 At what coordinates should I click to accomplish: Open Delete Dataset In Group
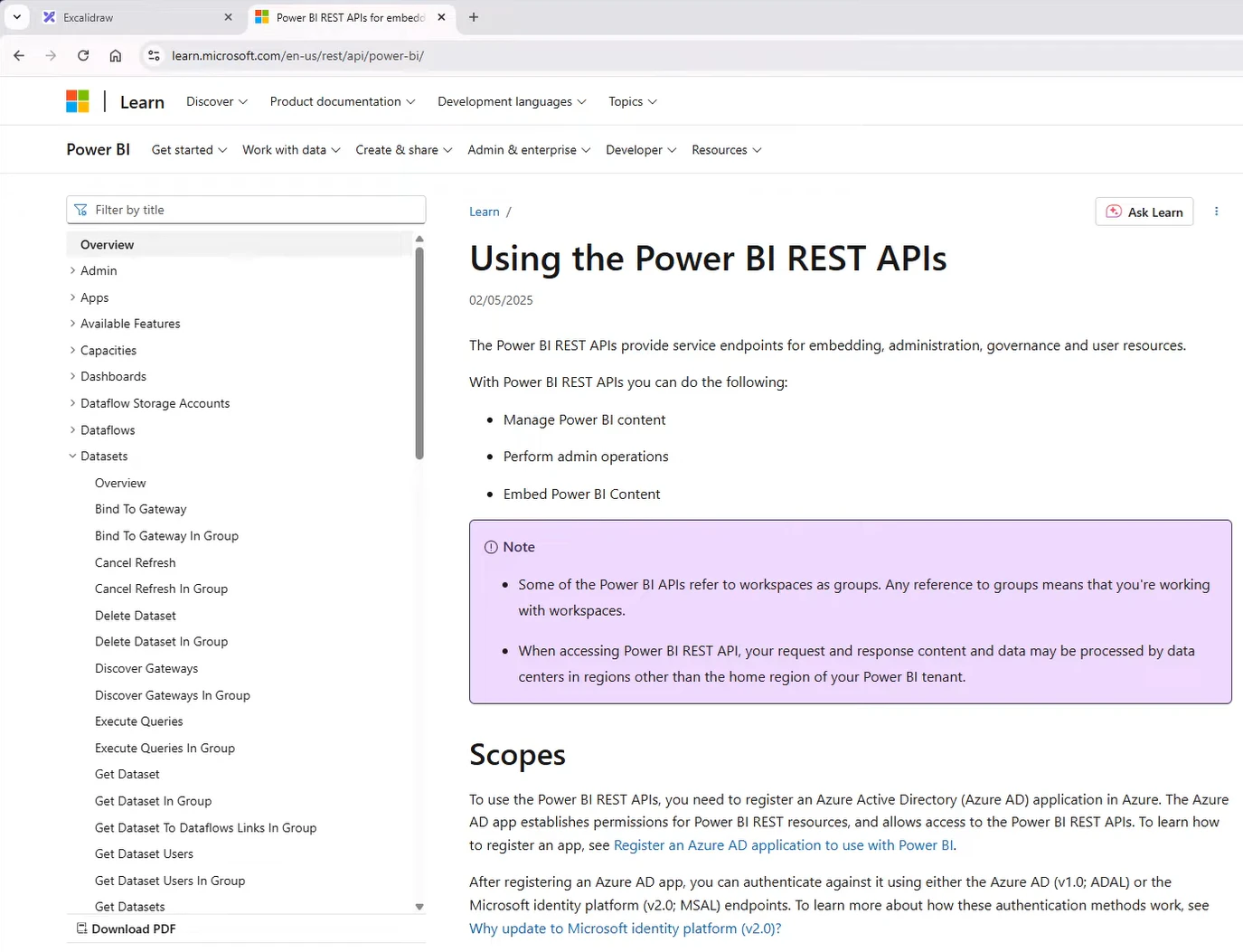[x=162, y=642]
